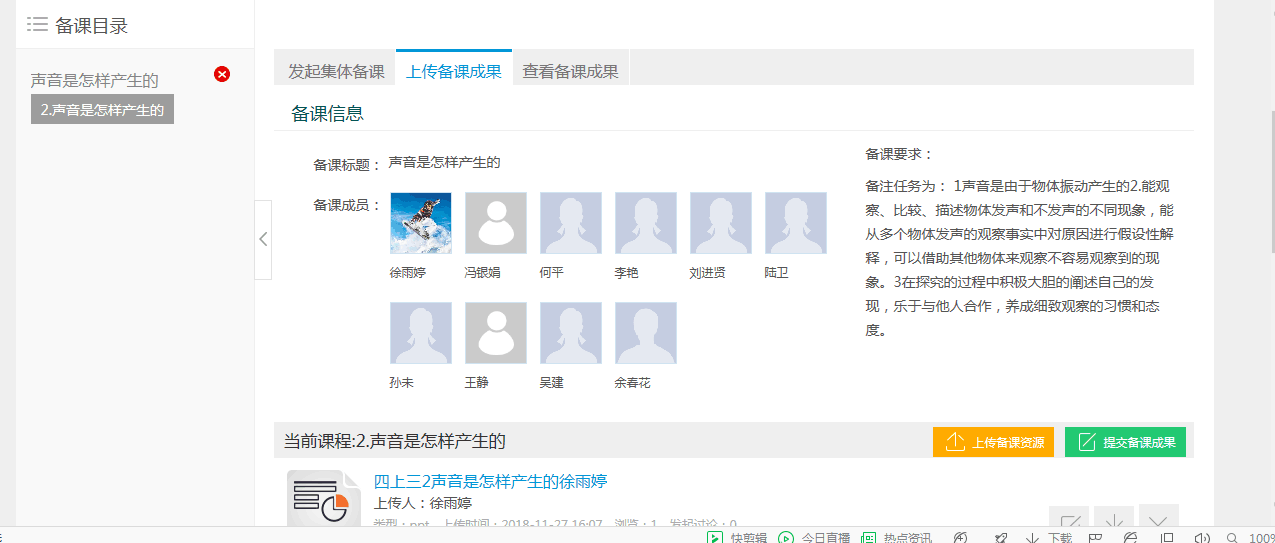Image resolution: width=1275 pixels, height=543 pixels.
Task: Click the red delete icon beside 声音是怎样产生的
Action: point(222,74)
